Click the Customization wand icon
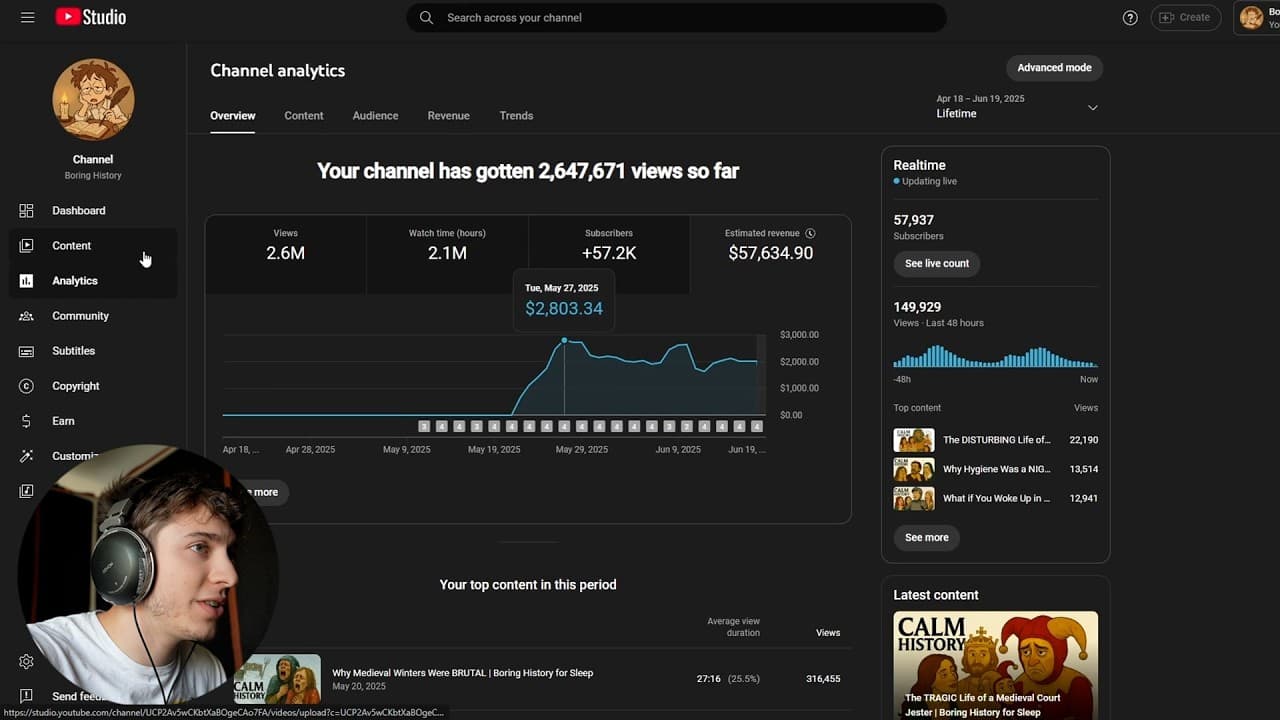 pyautogui.click(x=27, y=456)
